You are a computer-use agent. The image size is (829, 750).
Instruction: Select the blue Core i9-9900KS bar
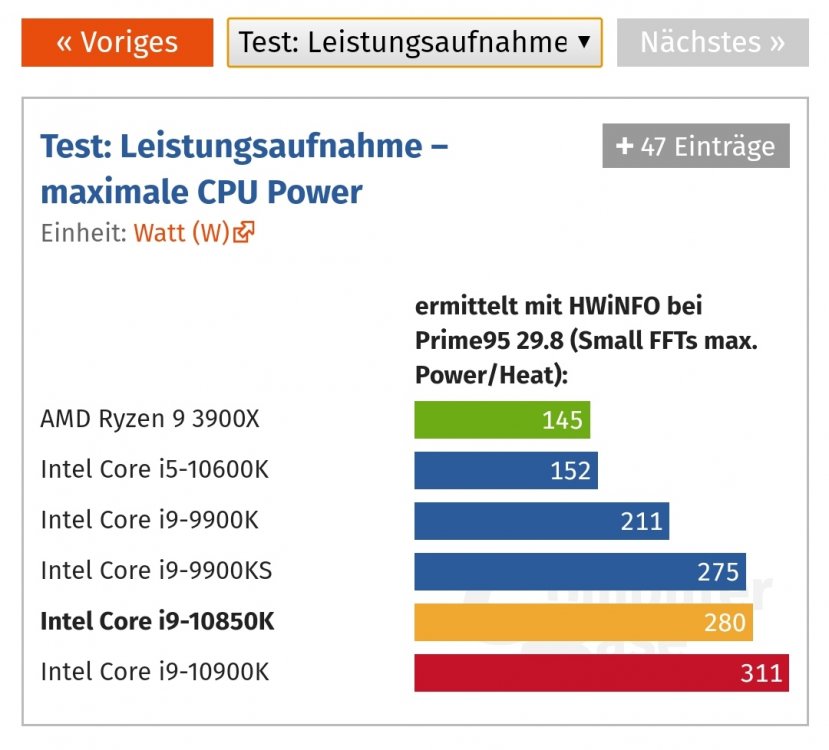click(580, 571)
